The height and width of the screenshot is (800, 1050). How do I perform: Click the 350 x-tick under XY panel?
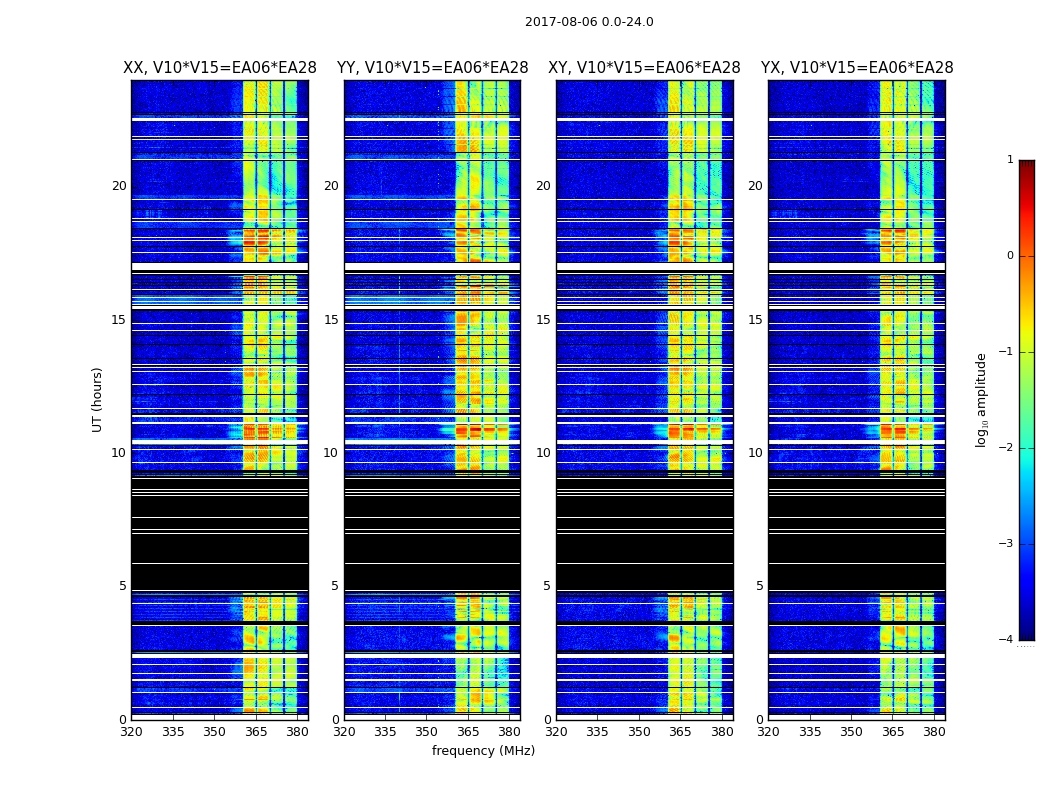(x=639, y=731)
